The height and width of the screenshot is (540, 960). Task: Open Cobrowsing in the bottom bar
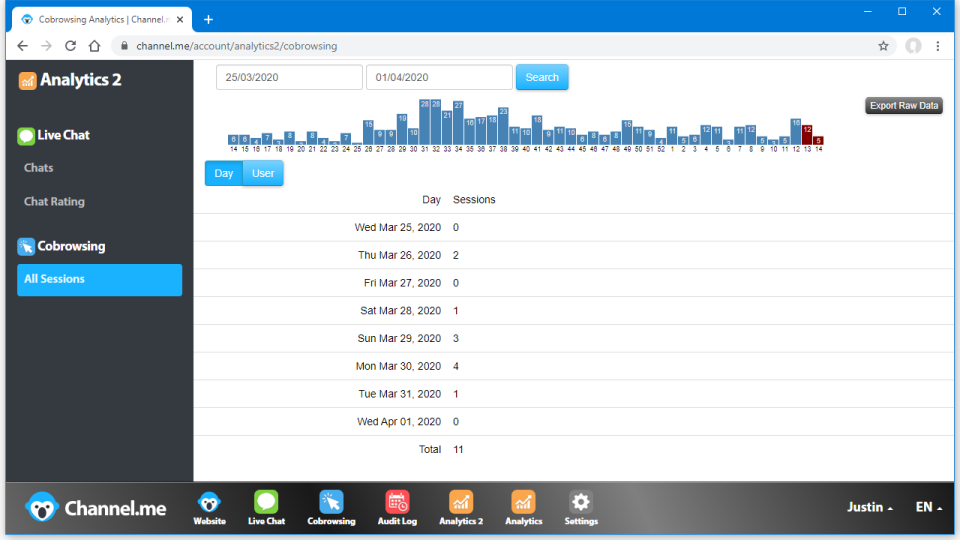(x=331, y=508)
